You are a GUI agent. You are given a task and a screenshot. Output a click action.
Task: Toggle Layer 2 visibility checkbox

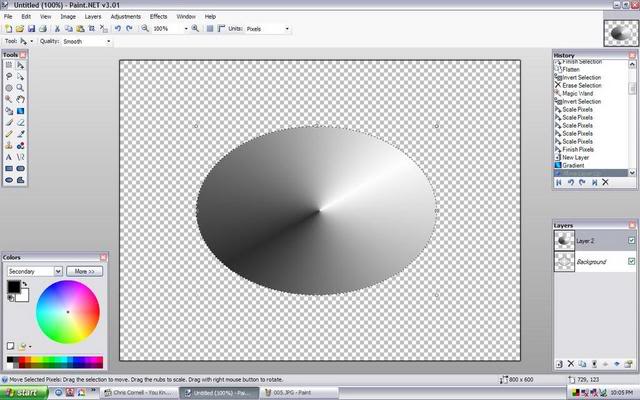[x=631, y=240]
